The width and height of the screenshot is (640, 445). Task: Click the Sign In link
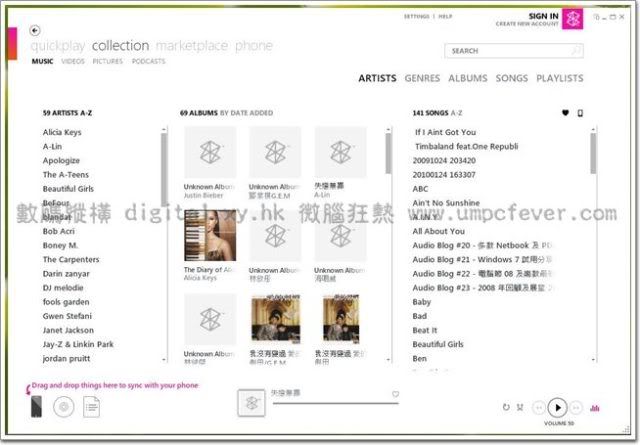click(x=543, y=16)
